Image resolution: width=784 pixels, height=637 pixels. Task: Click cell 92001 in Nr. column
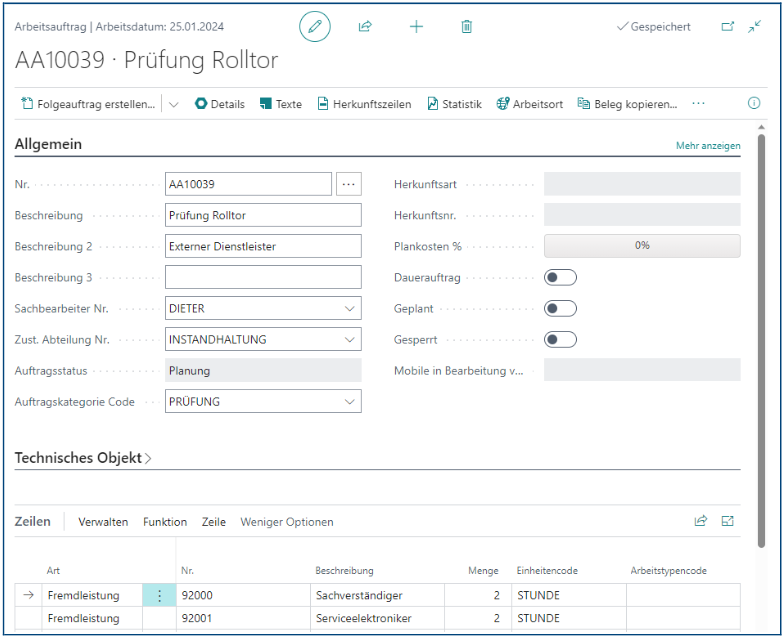[x=243, y=618]
